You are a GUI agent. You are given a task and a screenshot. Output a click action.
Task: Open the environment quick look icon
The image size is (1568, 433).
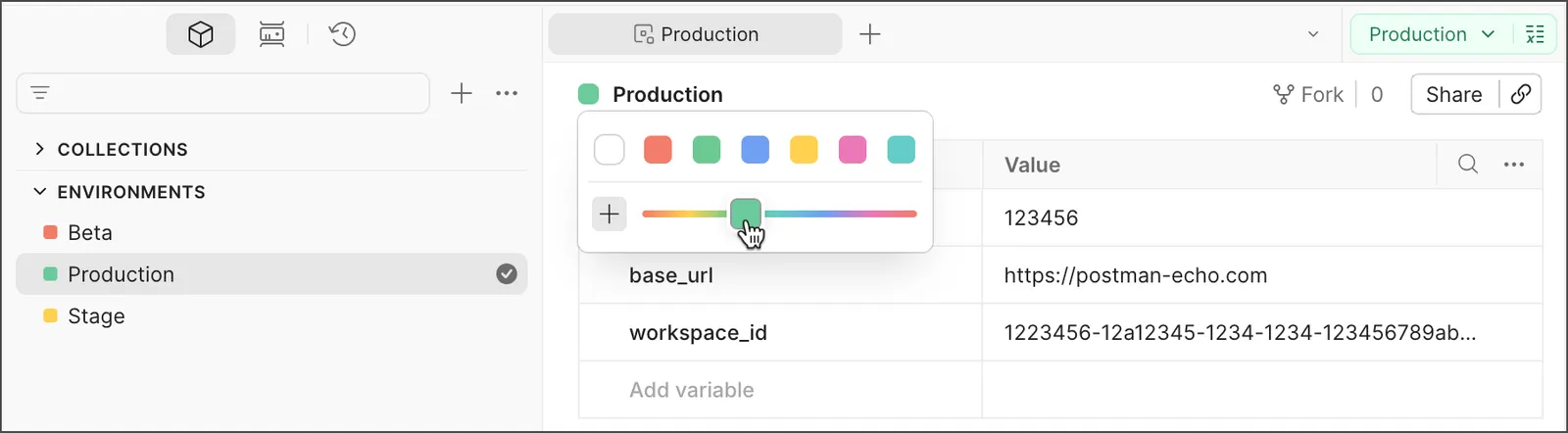(x=1535, y=34)
